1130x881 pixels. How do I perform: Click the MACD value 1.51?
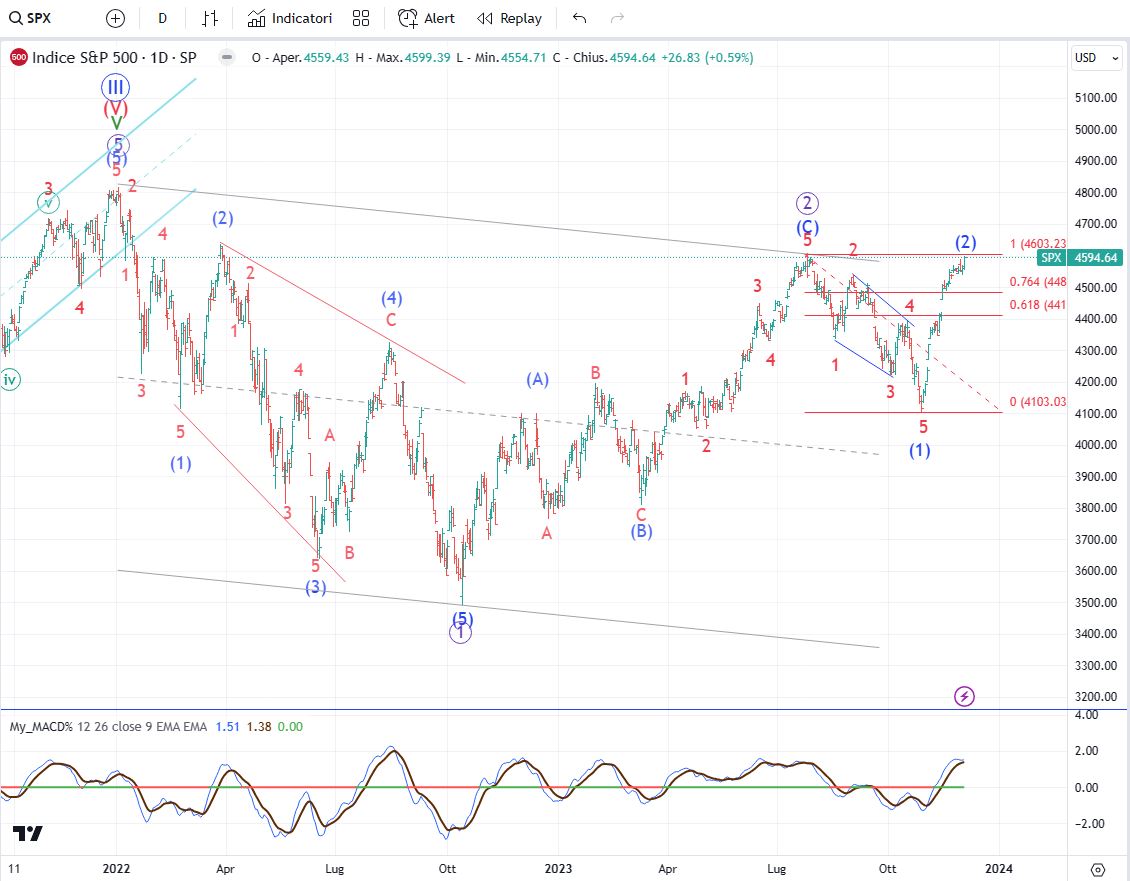tap(228, 727)
